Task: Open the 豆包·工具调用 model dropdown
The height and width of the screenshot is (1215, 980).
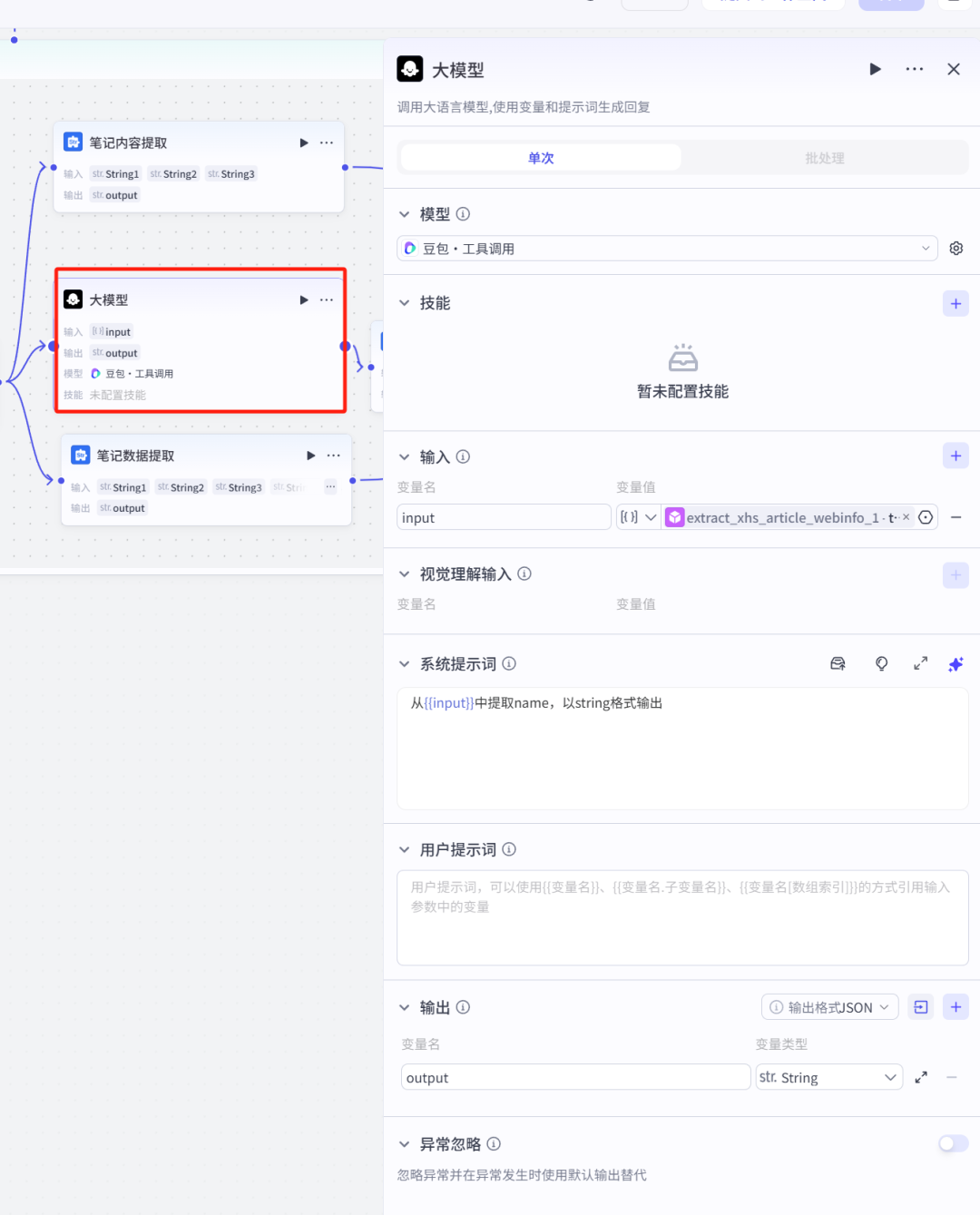Action: (667, 248)
